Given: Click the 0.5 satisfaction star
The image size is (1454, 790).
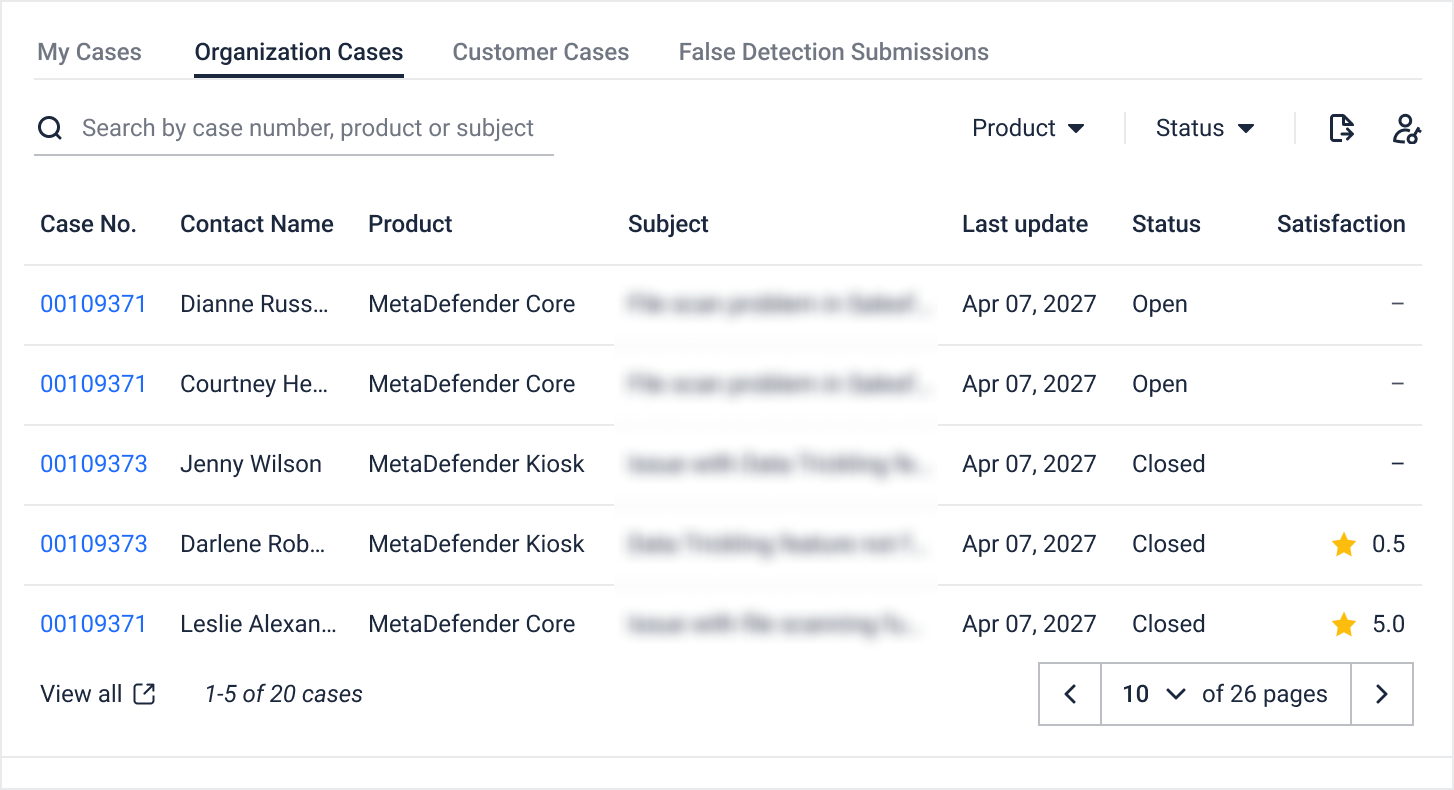Looking at the screenshot, I should [1344, 545].
